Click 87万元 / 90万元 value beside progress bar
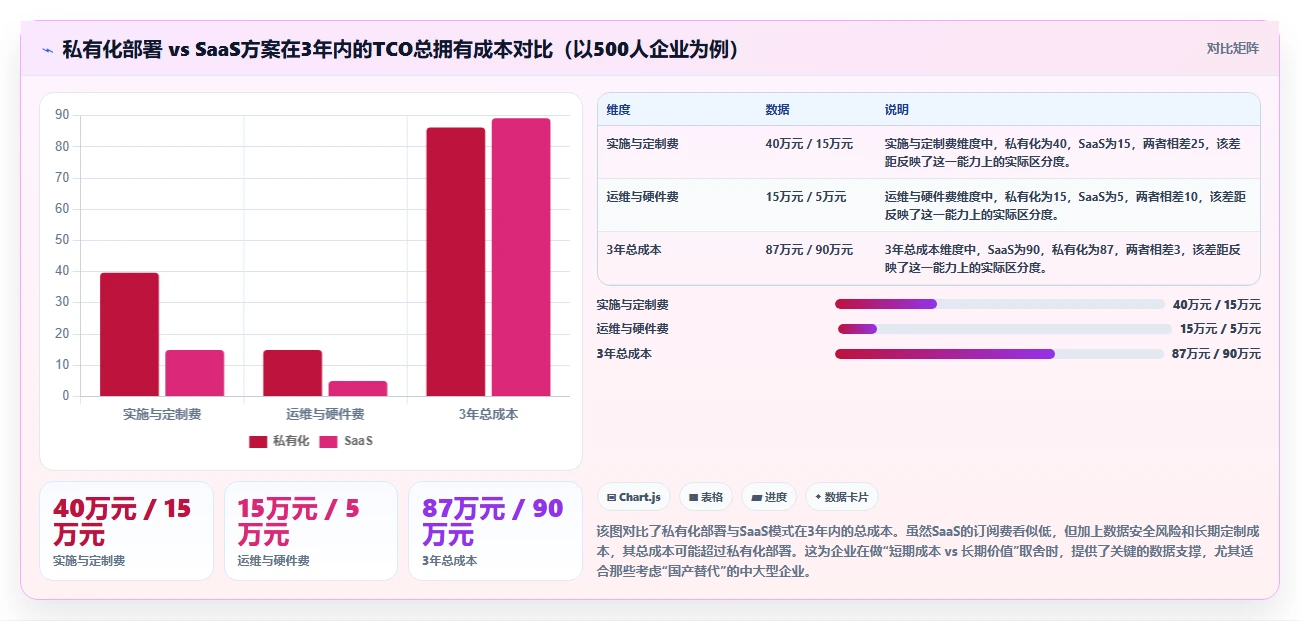This screenshot has width=1300, height=621. (1216, 354)
